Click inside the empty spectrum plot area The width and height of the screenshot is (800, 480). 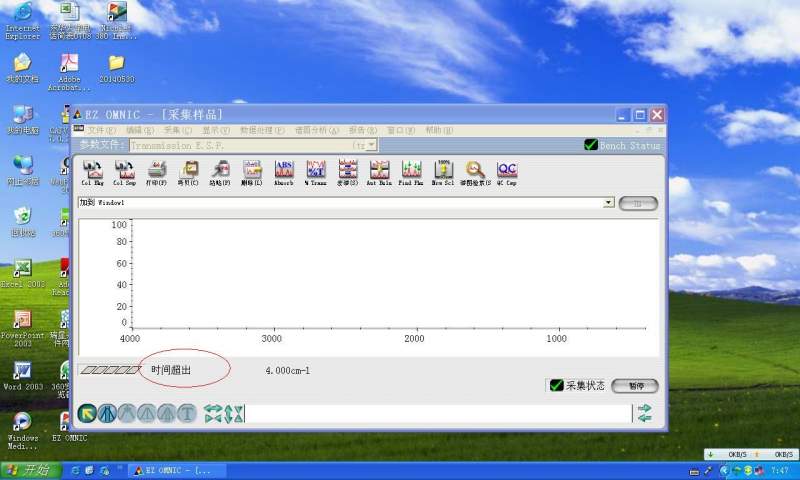click(388, 273)
